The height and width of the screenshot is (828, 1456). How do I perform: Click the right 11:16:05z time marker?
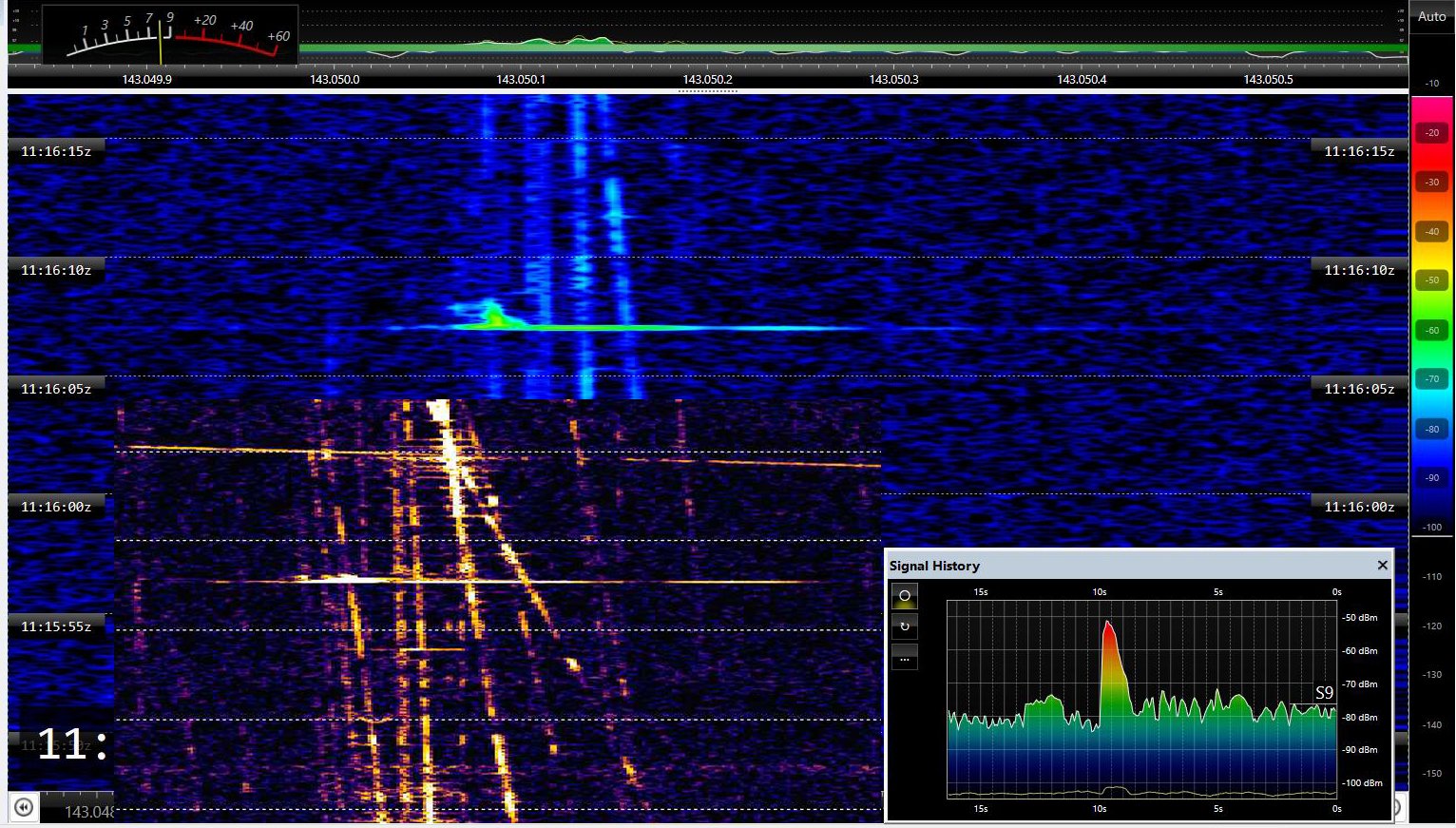click(x=1359, y=389)
